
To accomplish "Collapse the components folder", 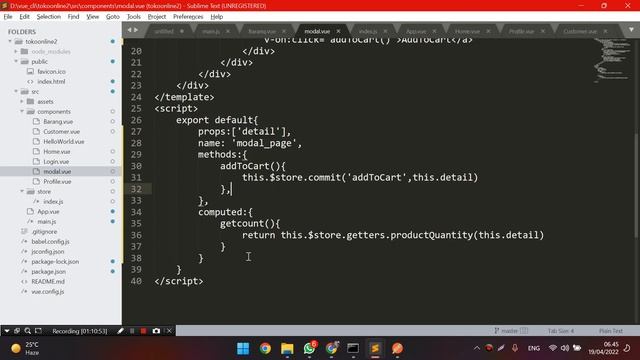I will pyautogui.click(x=22, y=111).
